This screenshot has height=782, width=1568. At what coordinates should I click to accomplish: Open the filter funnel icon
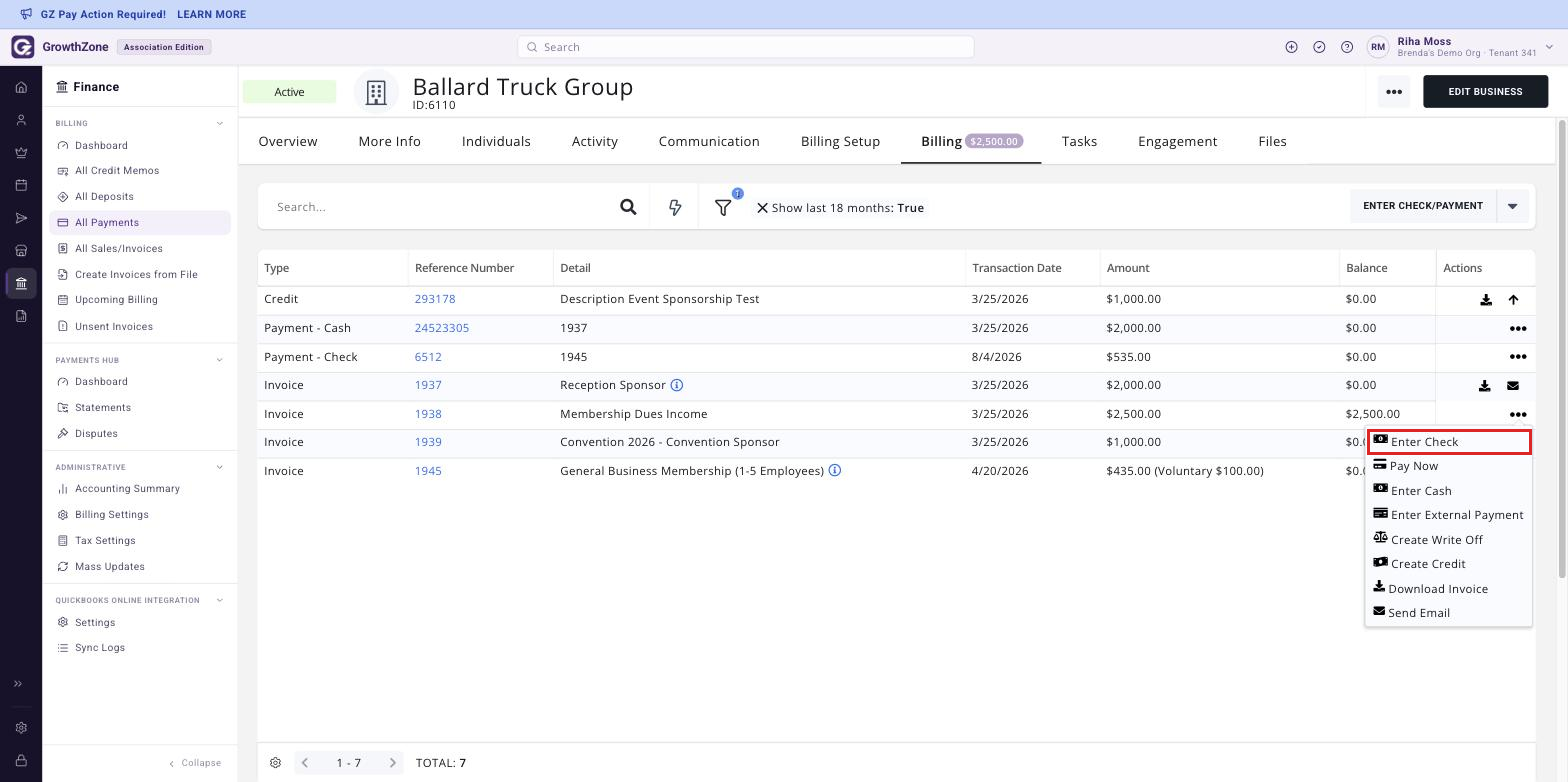pyautogui.click(x=723, y=207)
